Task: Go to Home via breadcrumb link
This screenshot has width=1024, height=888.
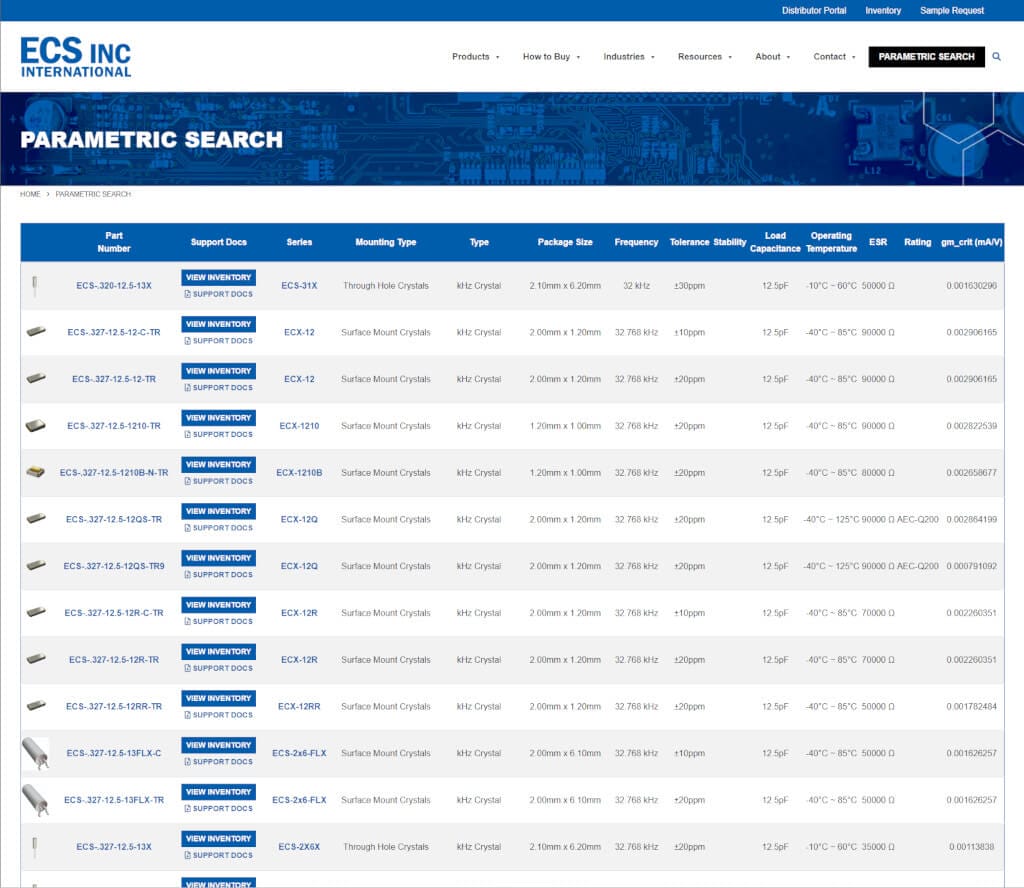Action: click(x=30, y=194)
